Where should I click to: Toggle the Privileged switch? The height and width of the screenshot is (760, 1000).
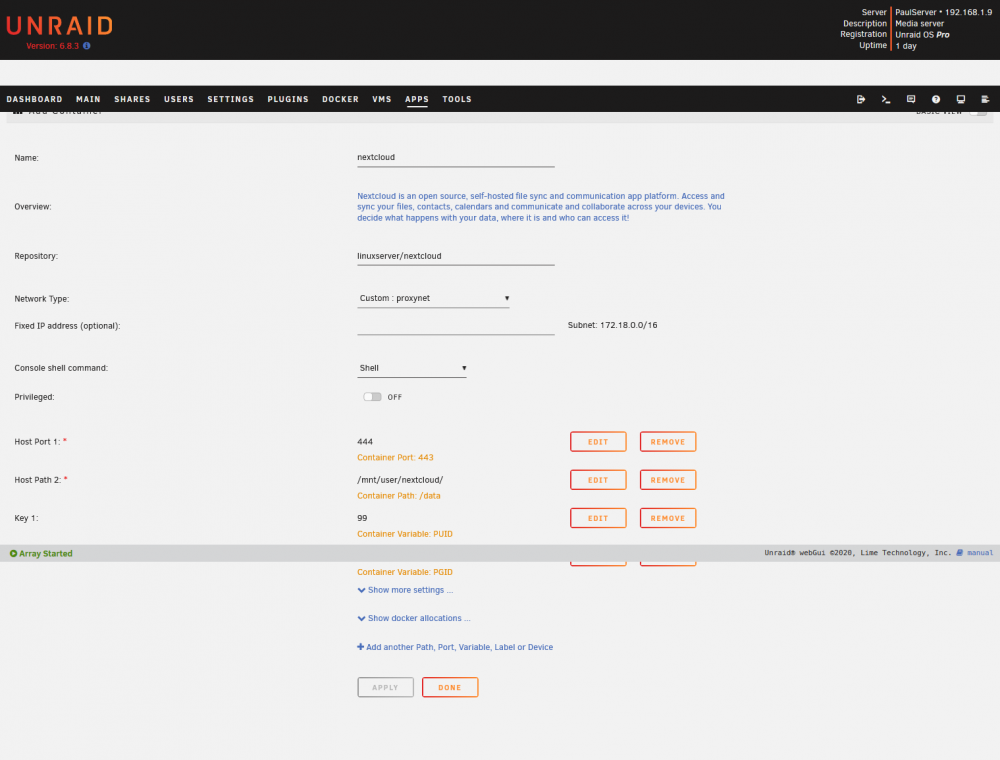(x=372, y=397)
